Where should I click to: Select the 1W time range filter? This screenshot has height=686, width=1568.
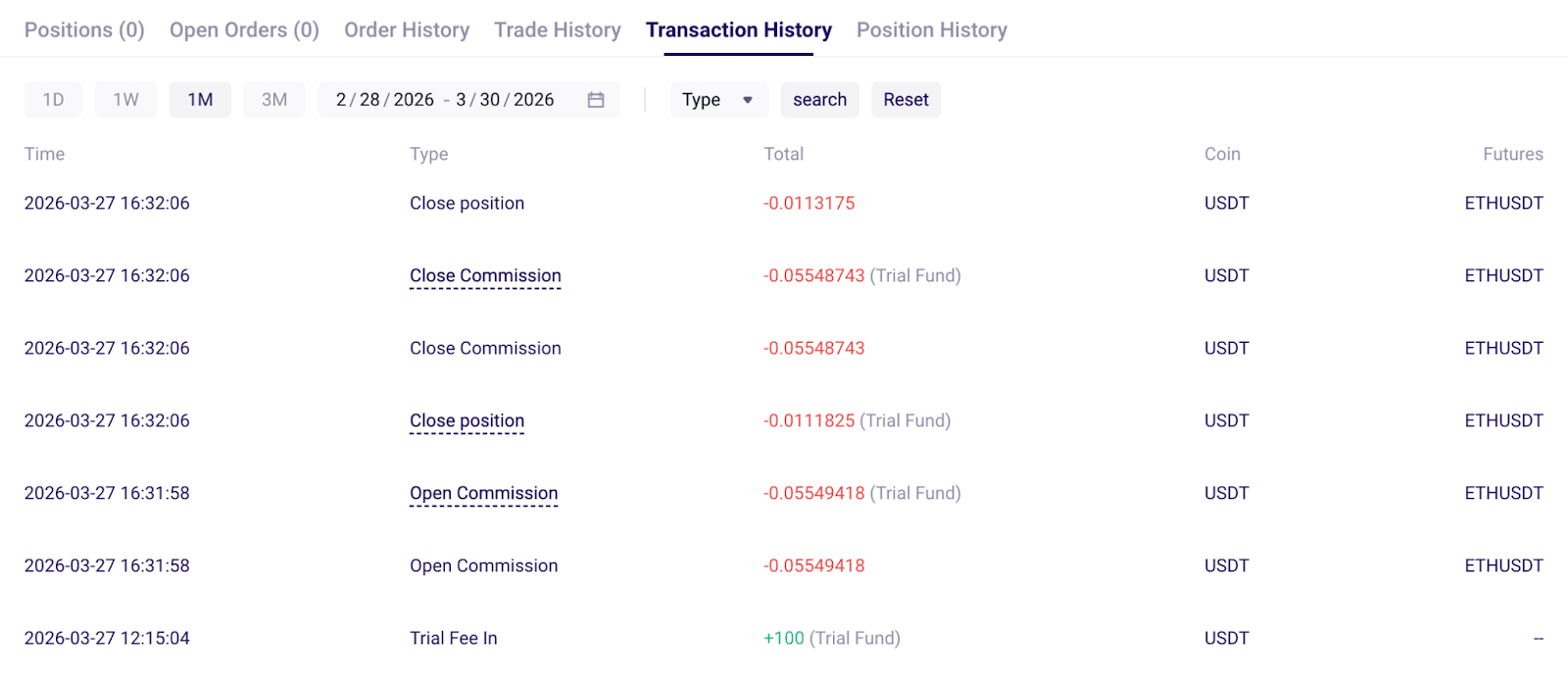[x=125, y=100]
